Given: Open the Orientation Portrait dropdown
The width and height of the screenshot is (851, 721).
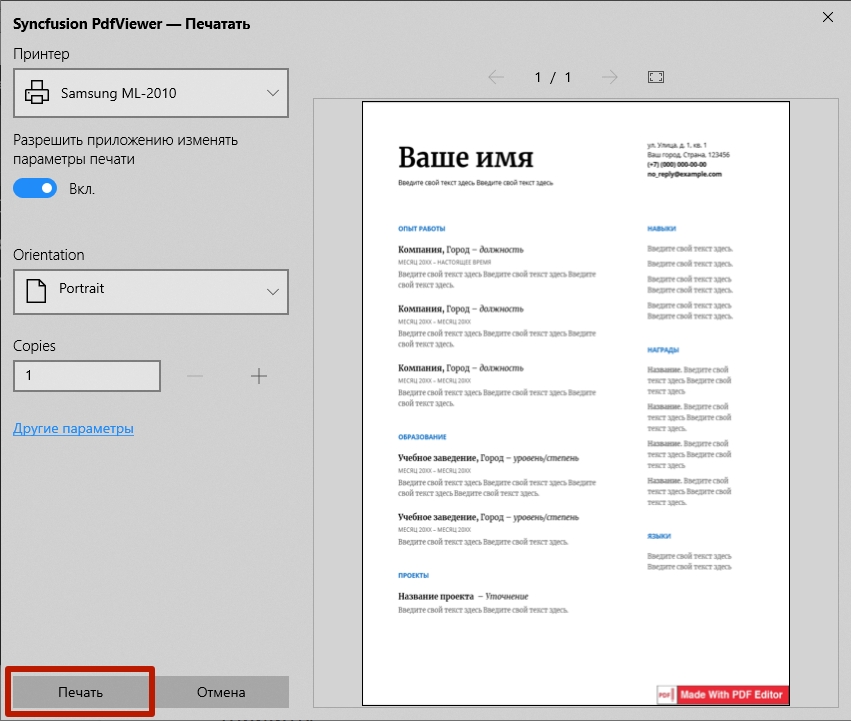Looking at the screenshot, I should click(150, 290).
